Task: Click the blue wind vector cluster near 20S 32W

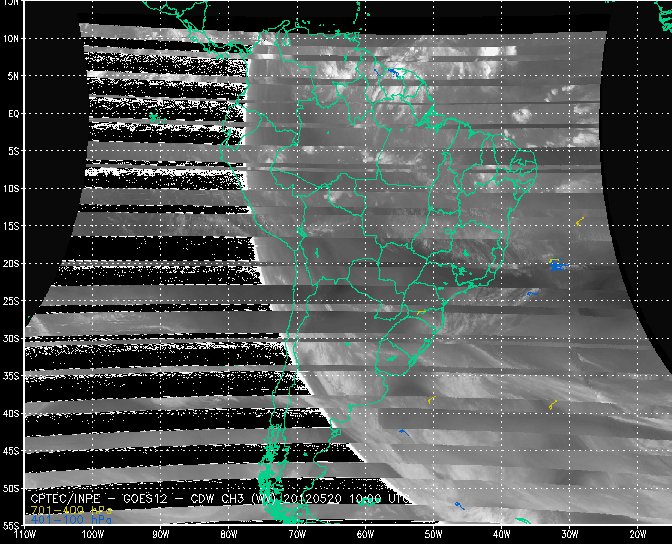Action: click(x=557, y=266)
